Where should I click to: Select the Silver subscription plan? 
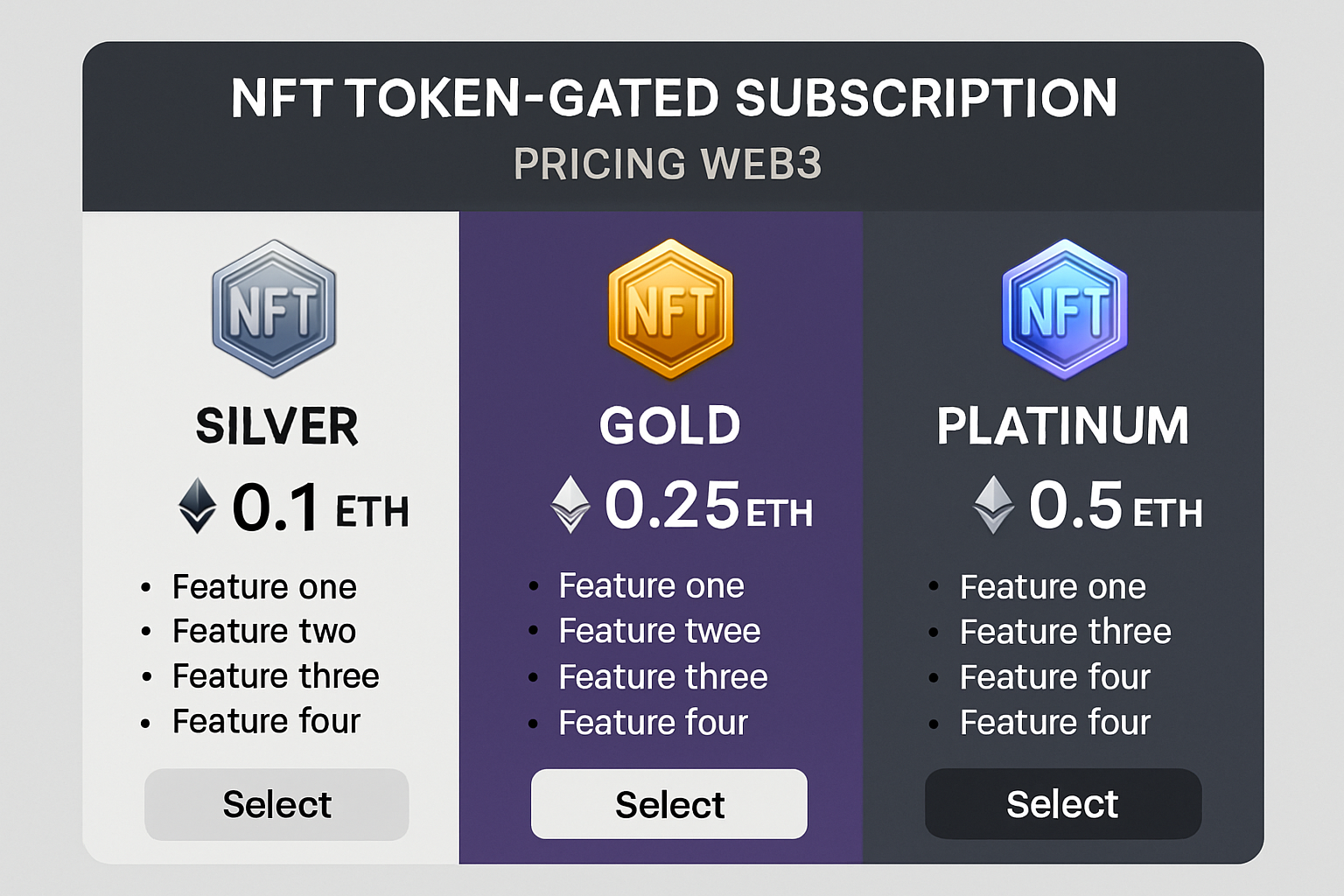click(x=276, y=804)
